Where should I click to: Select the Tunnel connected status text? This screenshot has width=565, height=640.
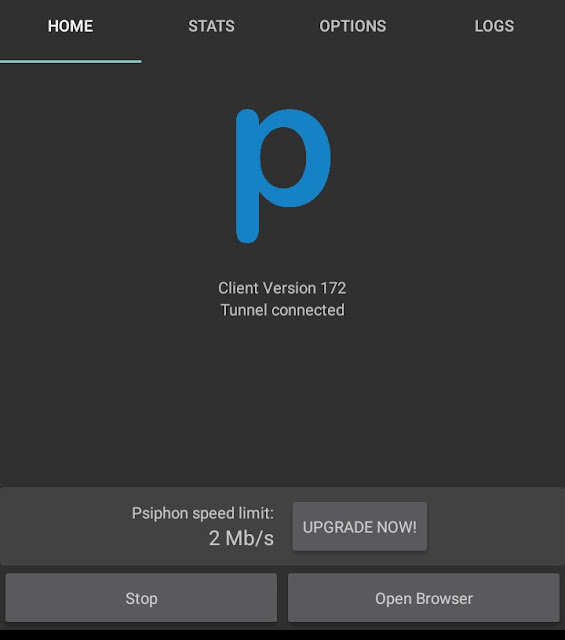pos(282,310)
